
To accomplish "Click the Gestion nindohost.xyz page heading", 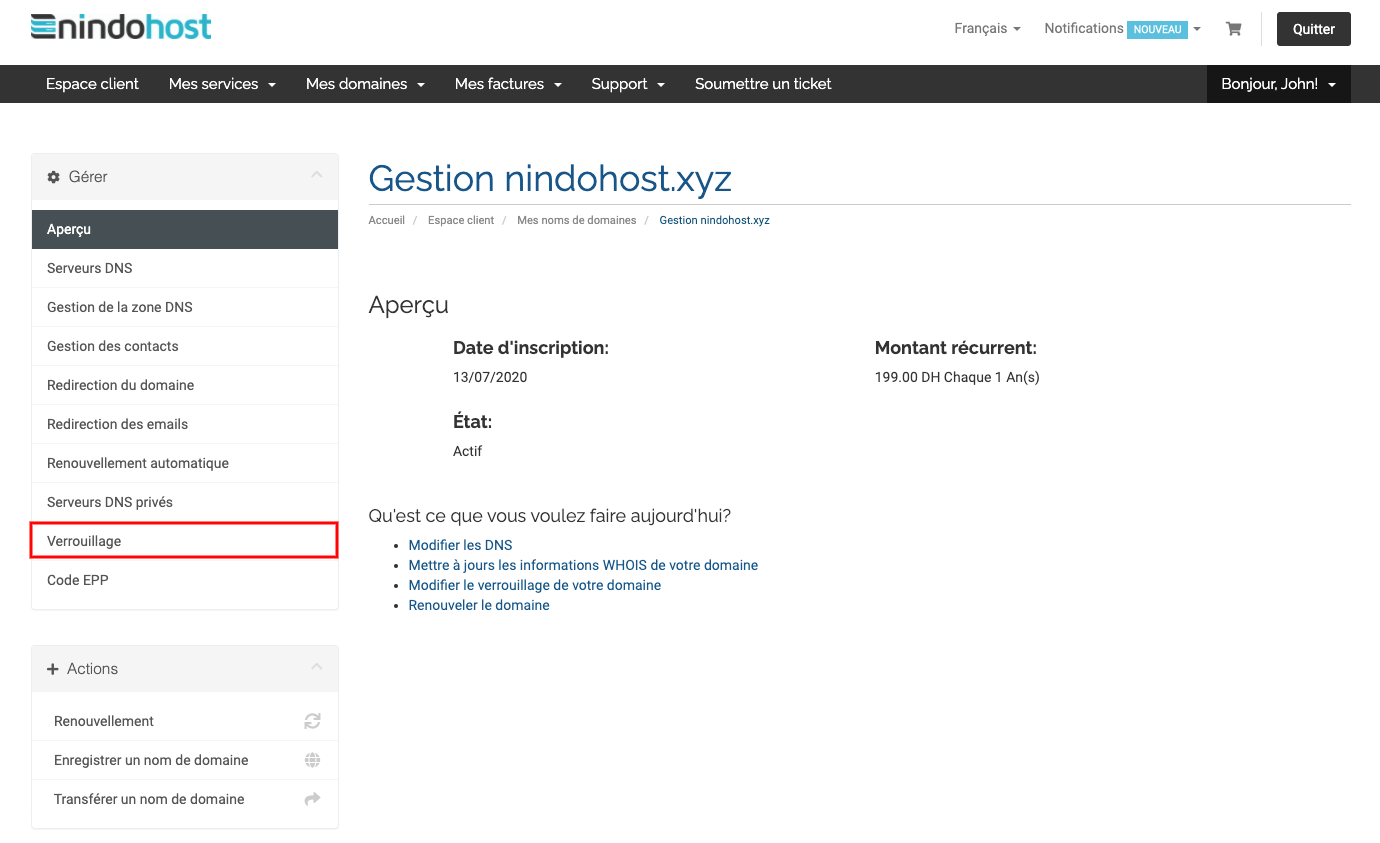I will [x=550, y=179].
